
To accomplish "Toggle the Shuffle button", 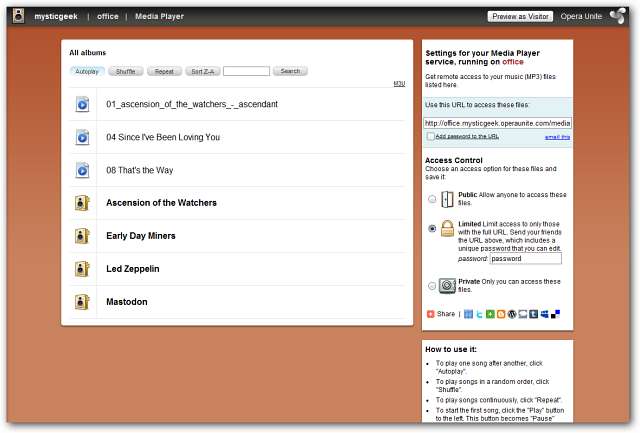I will click(126, 71).
